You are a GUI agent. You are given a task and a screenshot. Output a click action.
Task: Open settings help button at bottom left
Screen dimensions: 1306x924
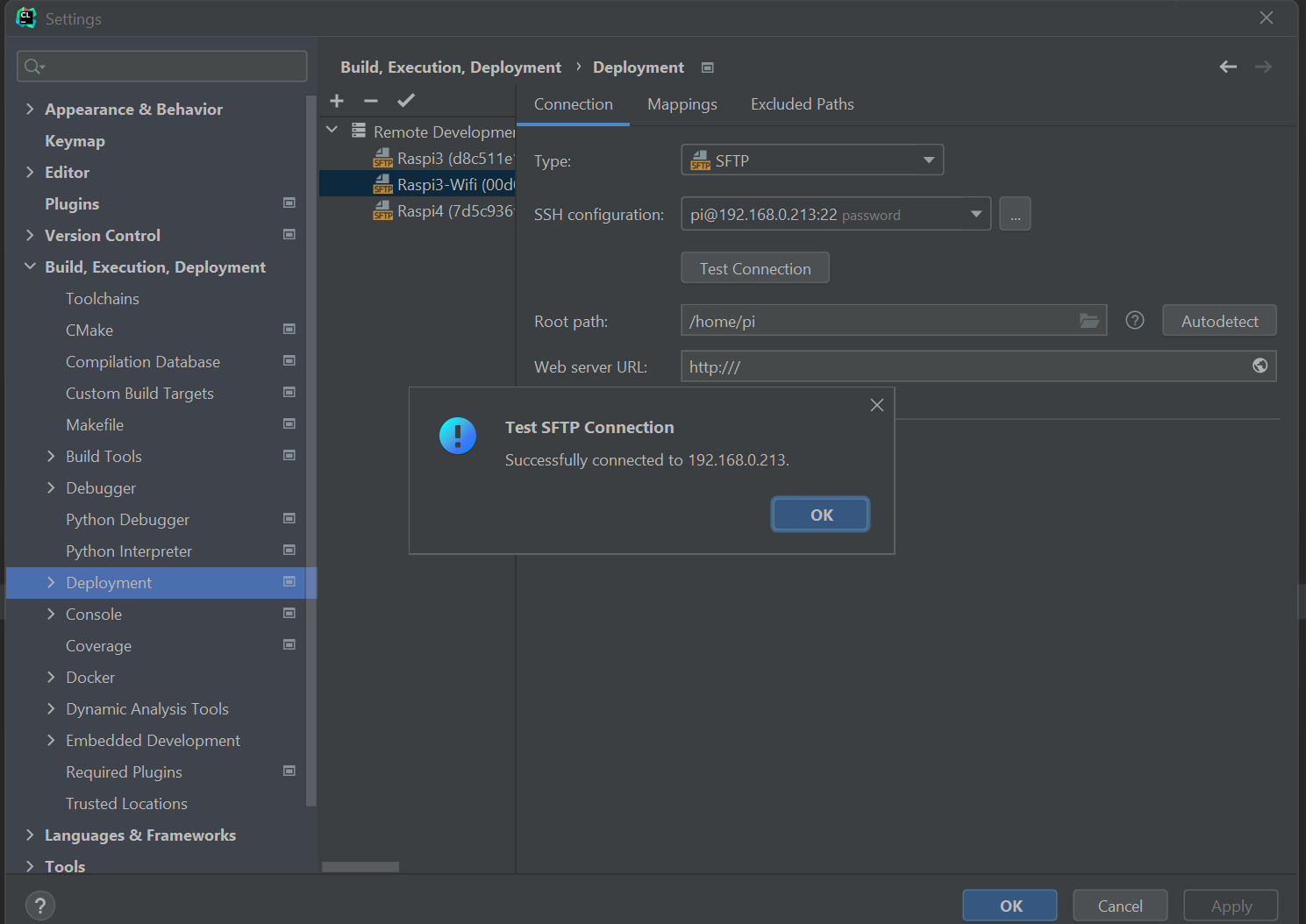click(40, 906)
